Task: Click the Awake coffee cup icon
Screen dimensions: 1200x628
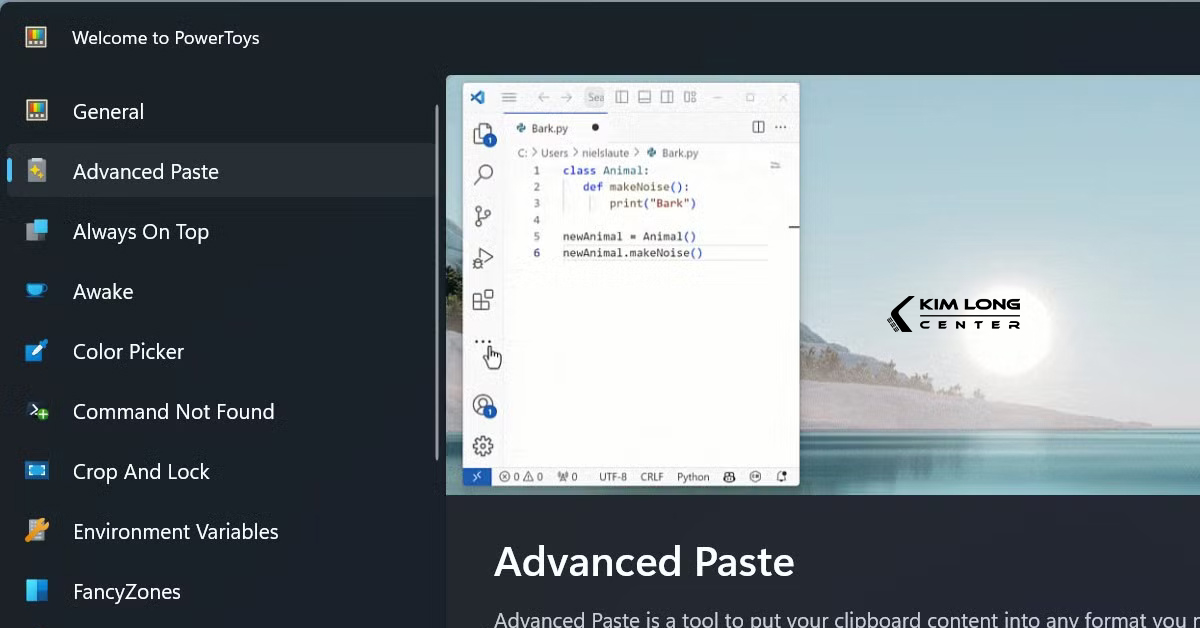Action: (x=37, y=291)
